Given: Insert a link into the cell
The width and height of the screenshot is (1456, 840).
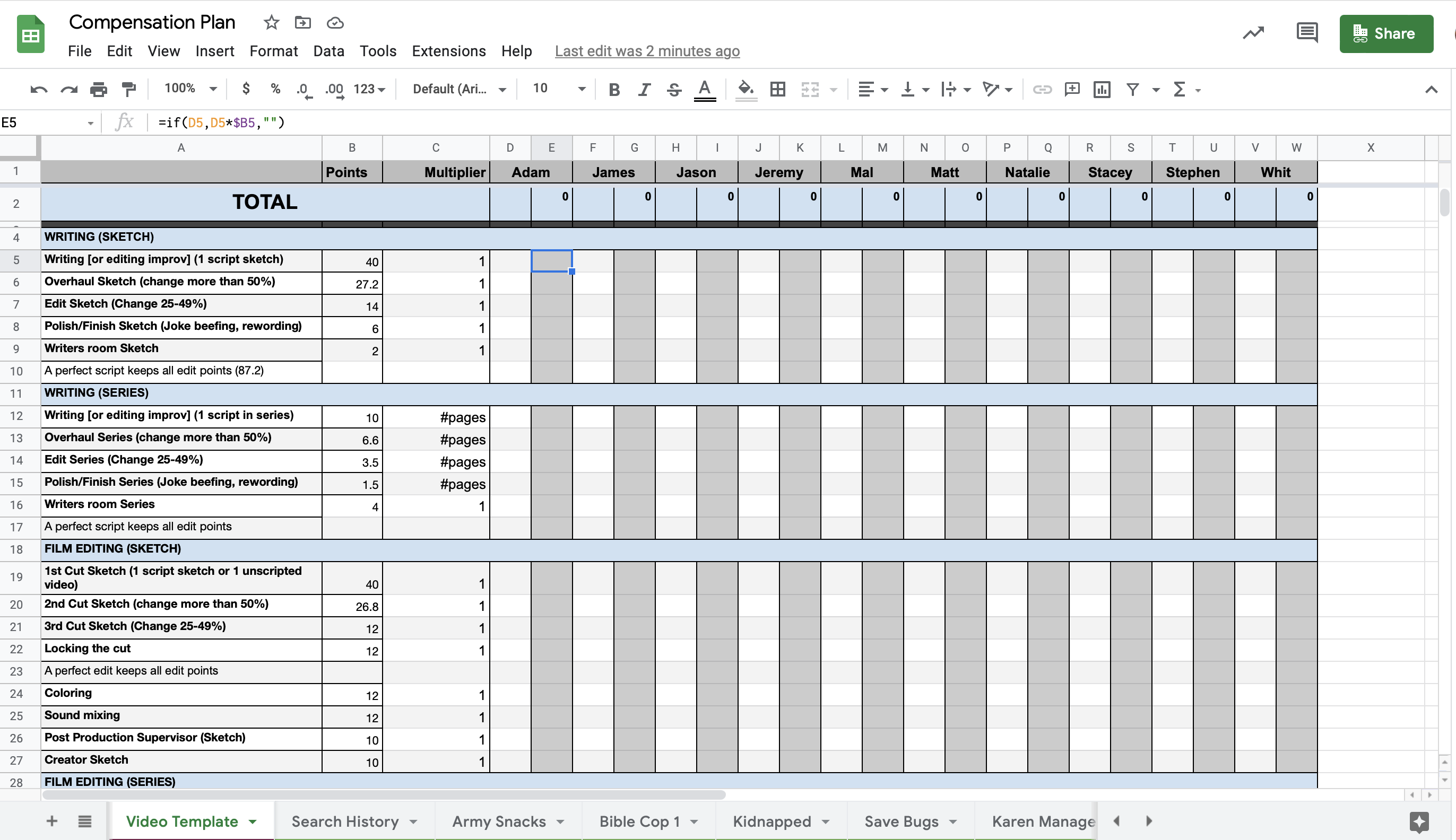Looking at the screenshot, I should pyautogui.click(x=1042, y=89).
